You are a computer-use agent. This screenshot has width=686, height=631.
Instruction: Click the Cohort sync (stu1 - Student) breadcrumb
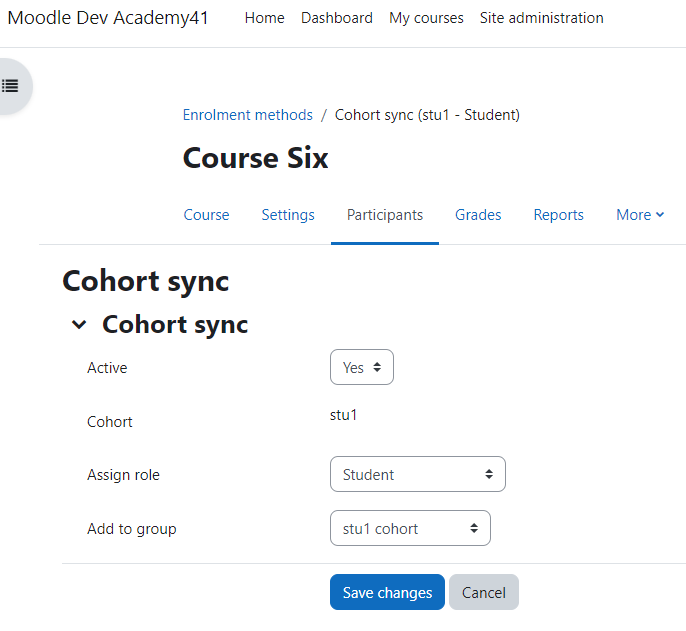(427, 115)
